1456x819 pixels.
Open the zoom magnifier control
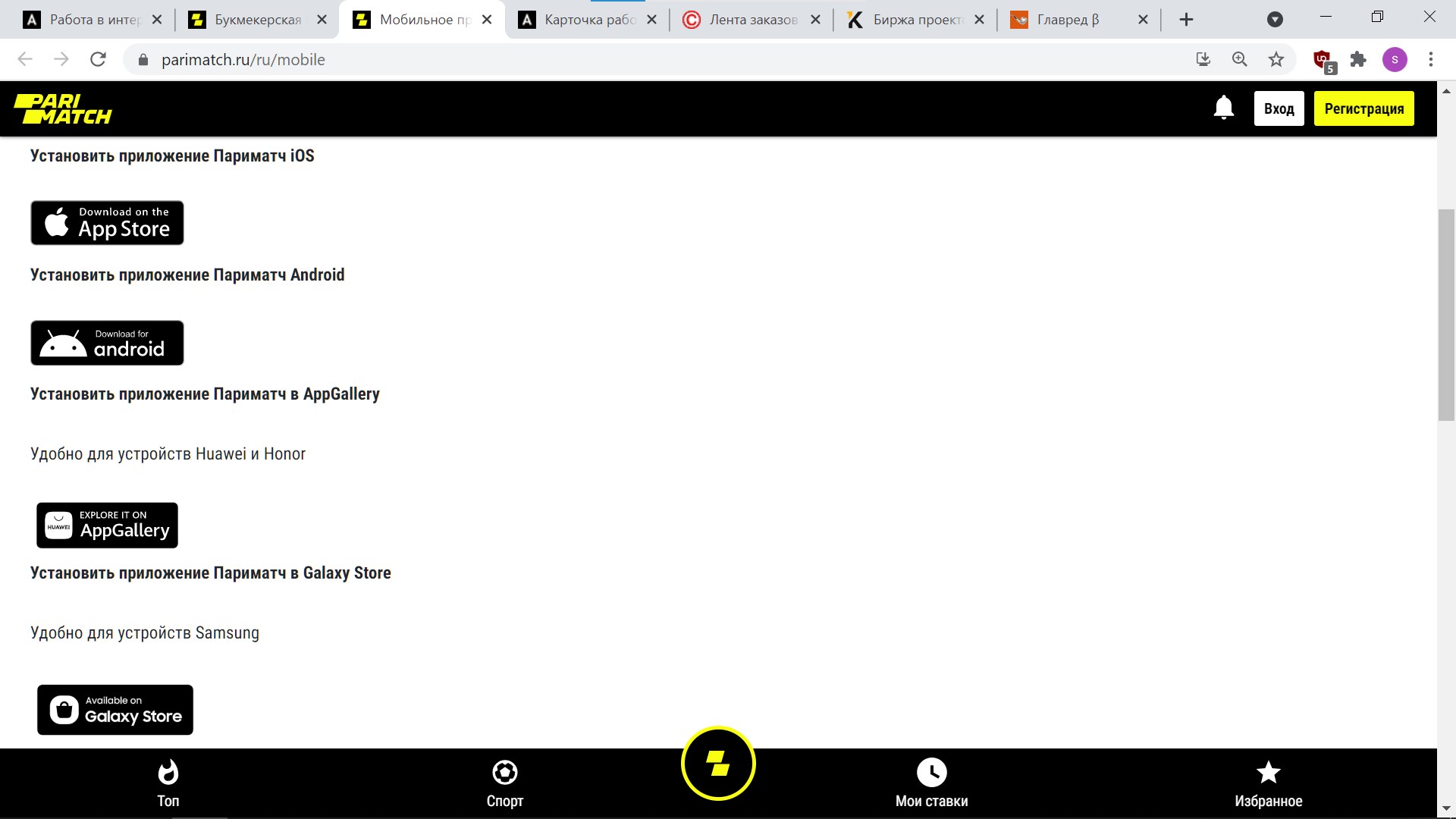[1240, 59]
